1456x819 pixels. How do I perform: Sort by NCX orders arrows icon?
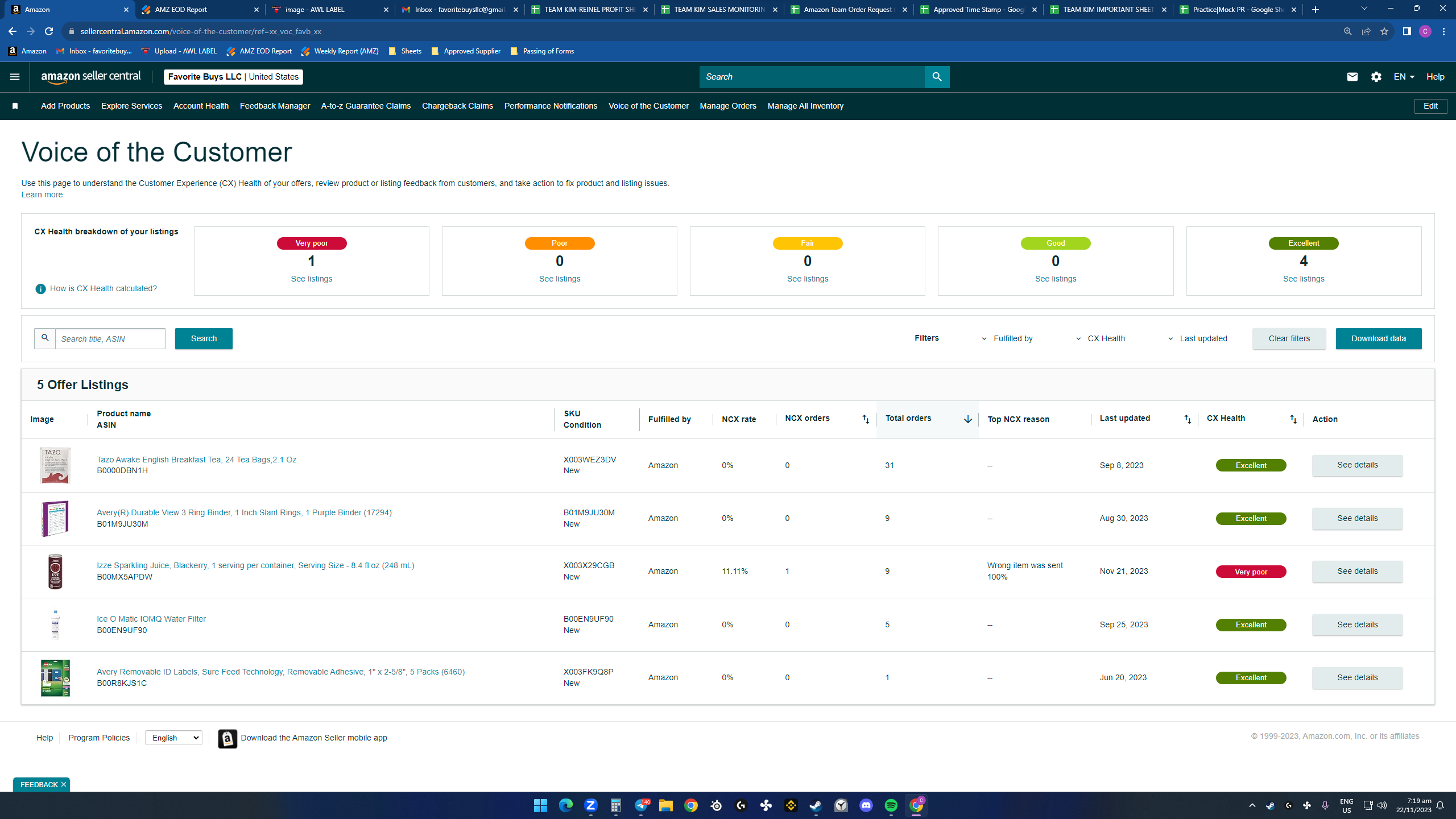coord(865,419)
